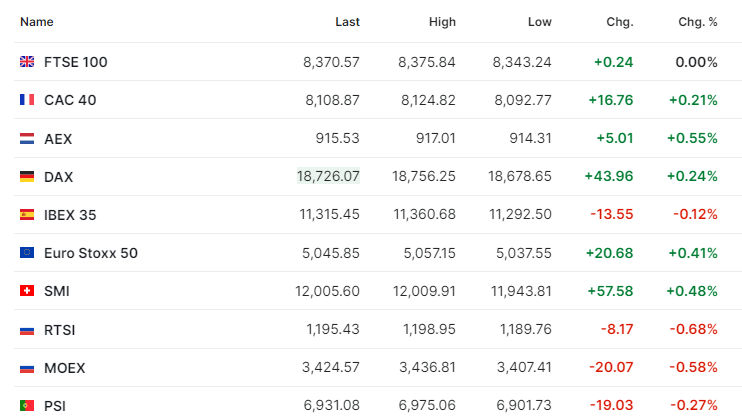742x420 pixels.
Task: Click the Swiss flag icon beside SMI
Action: (x=27, y=290)
